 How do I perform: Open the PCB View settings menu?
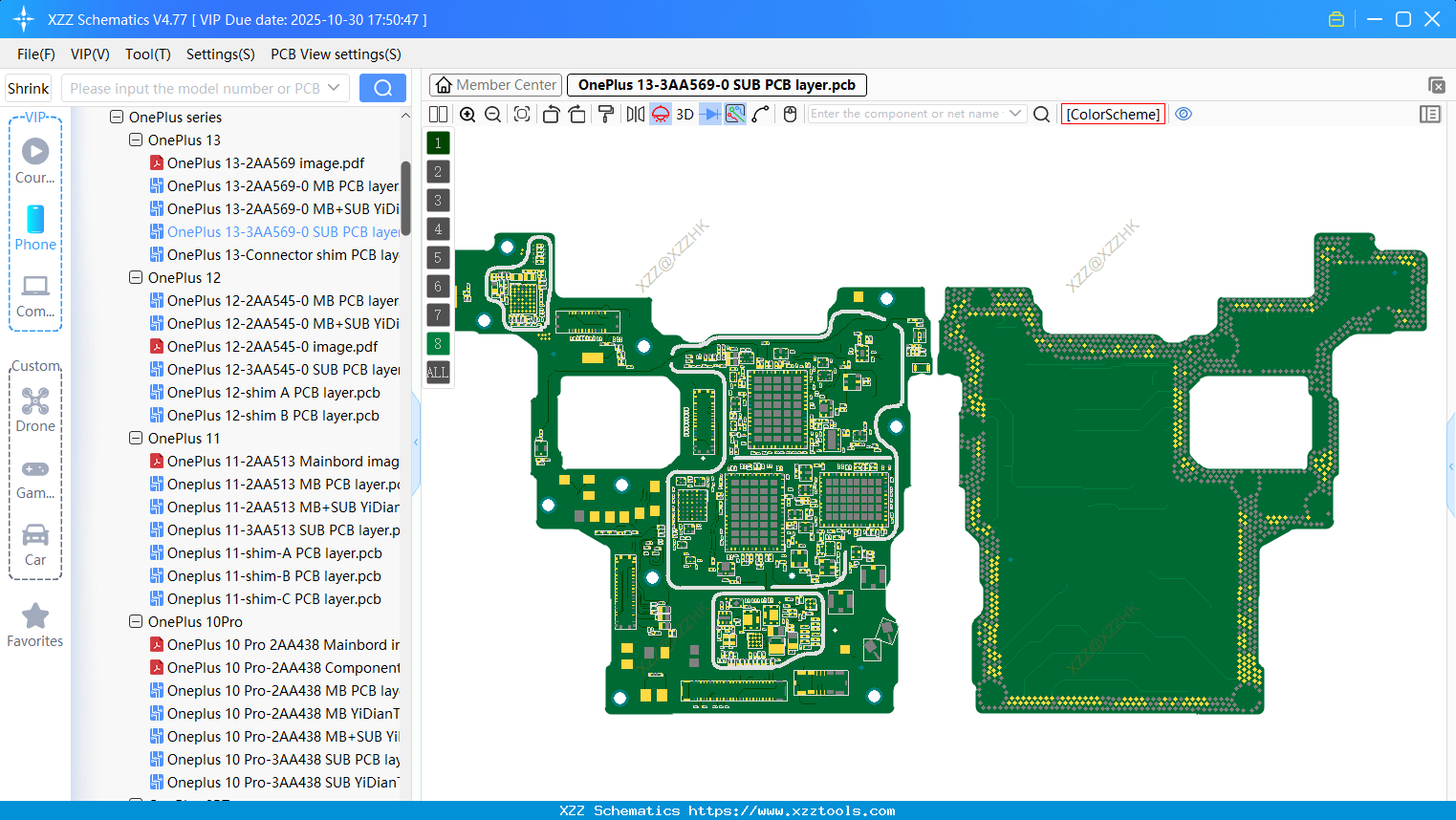click(x=336, y=54)
